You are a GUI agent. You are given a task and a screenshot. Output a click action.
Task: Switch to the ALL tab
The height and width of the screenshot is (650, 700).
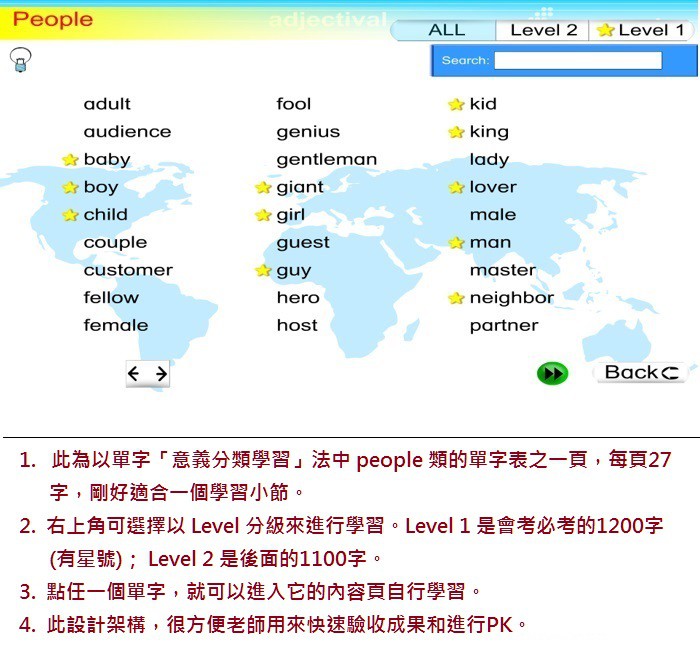pos(446,30)
